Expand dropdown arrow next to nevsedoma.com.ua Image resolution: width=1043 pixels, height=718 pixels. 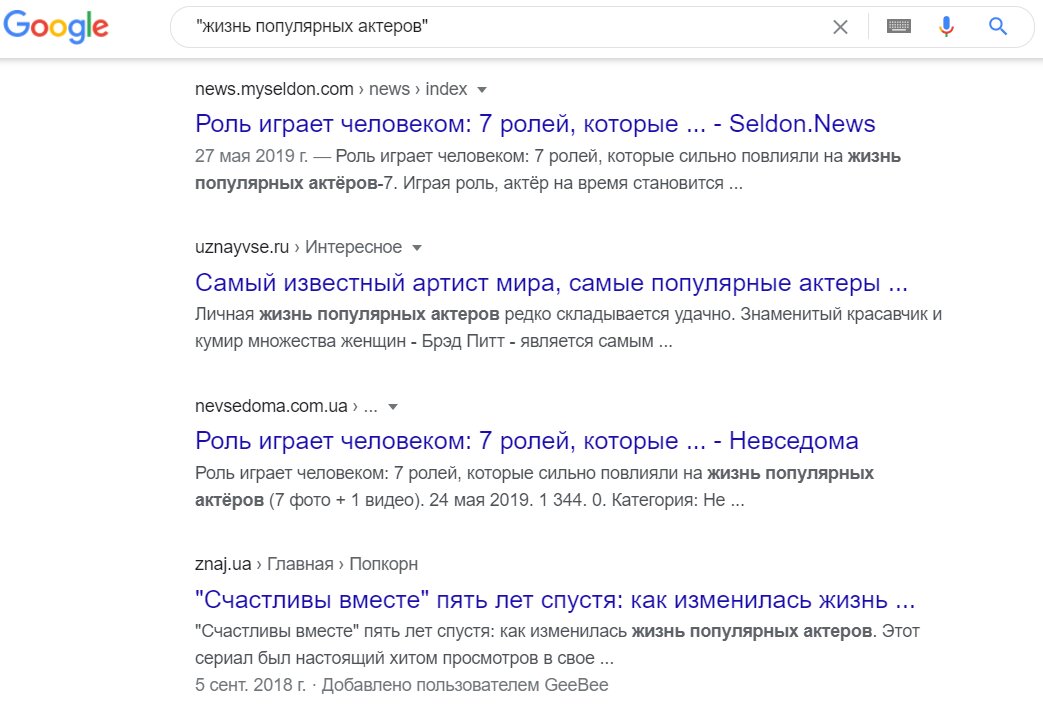[x=393, y=407]
